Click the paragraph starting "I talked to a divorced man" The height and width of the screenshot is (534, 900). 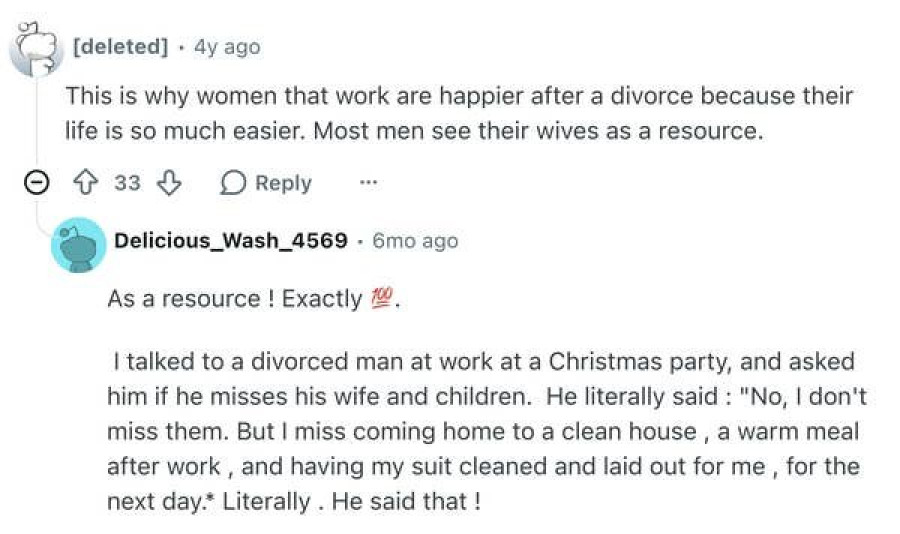487,431
